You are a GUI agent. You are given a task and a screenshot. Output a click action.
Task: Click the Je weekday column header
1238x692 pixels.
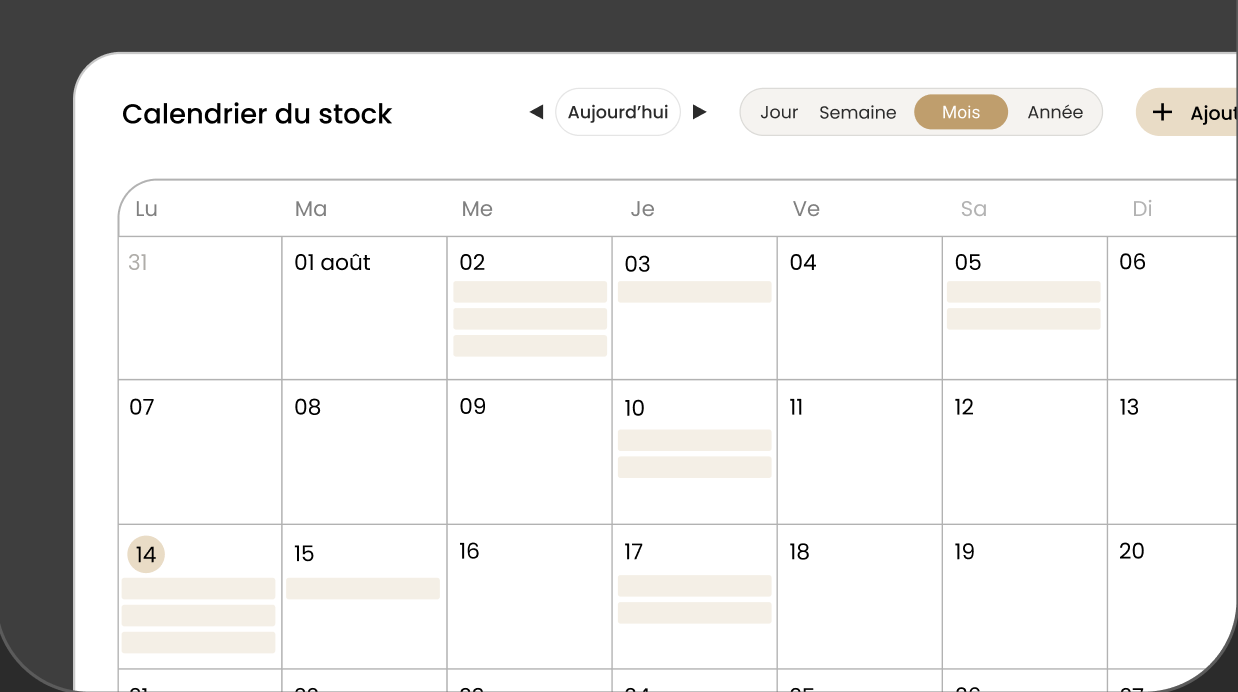(642, 209)
